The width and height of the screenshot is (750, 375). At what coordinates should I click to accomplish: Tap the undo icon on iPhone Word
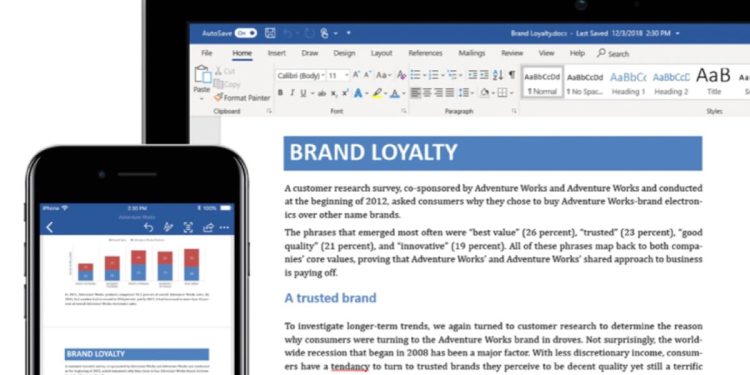pos(149,227)
